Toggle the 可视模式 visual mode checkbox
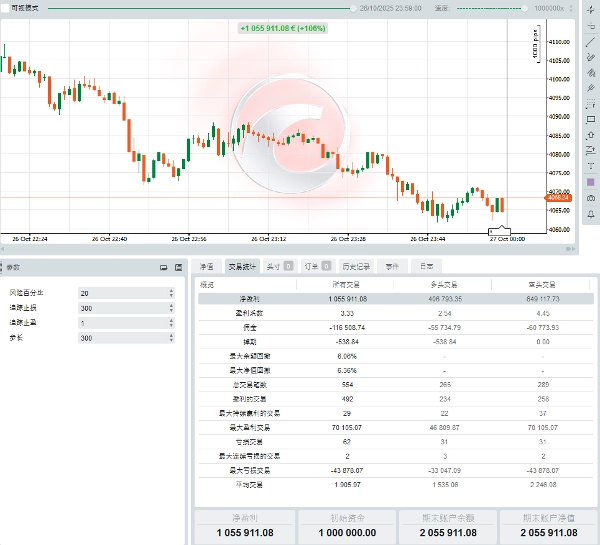600x545 pixels. click(x=5, y=8)
